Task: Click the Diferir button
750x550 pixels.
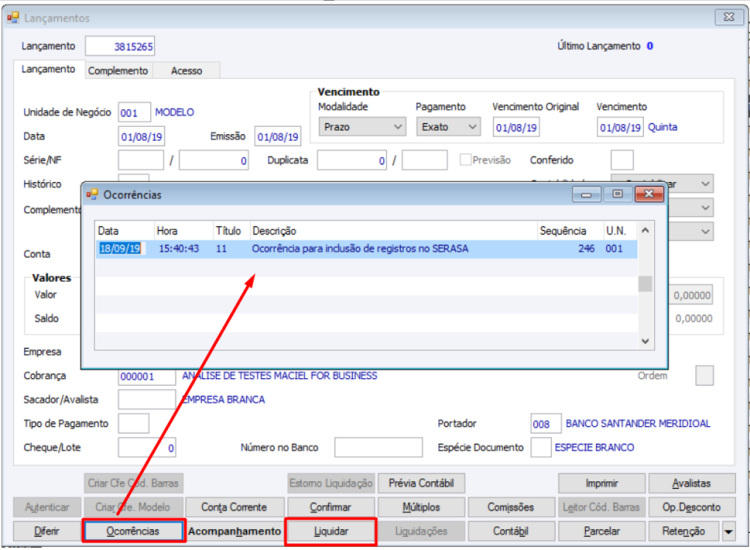Action: (46, 531)
